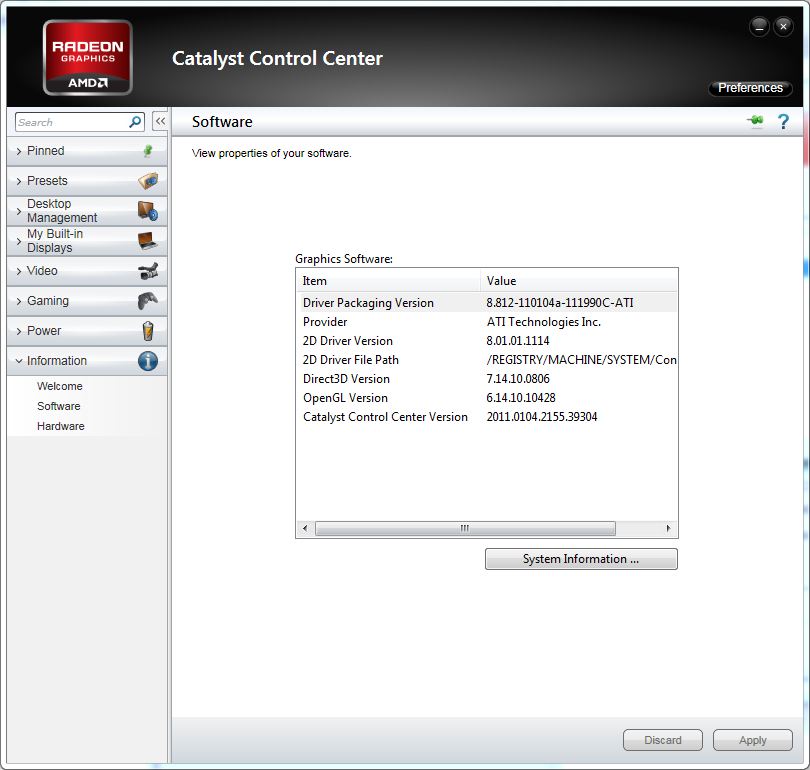Click the Gaming controller icon
This screenshot has width=810, height=770.
pyautogui.click(x=148, y=301)
